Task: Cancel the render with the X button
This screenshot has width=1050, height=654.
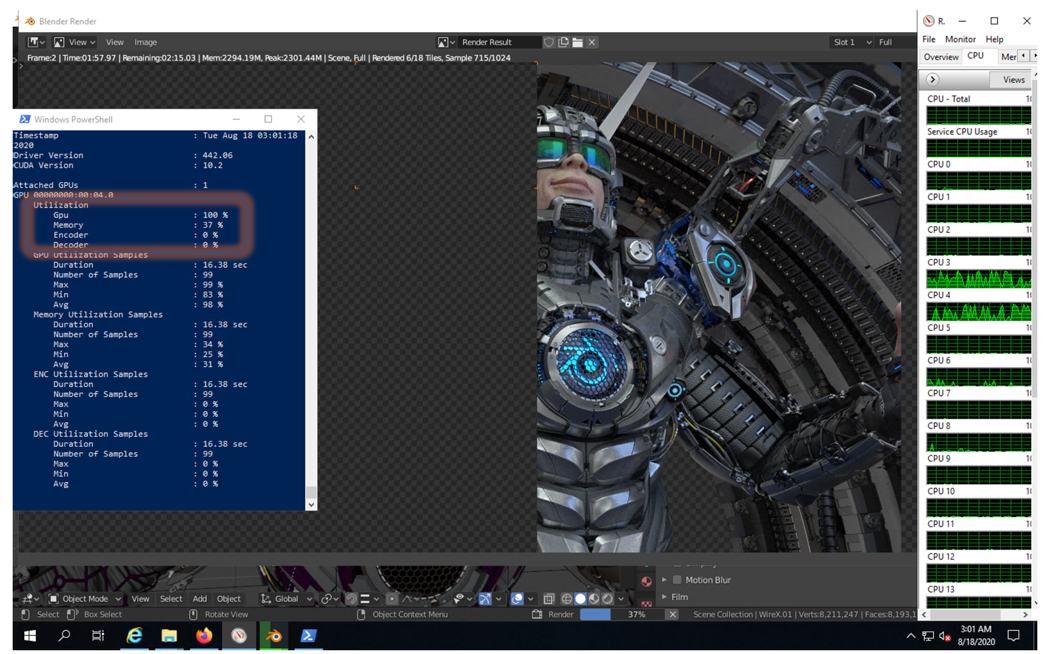Action: [672, 614]
